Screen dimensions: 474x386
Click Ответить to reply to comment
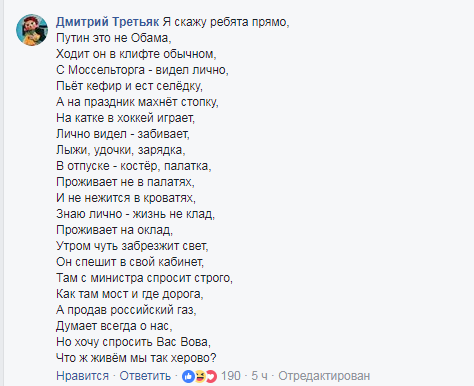tap(145, 376)
